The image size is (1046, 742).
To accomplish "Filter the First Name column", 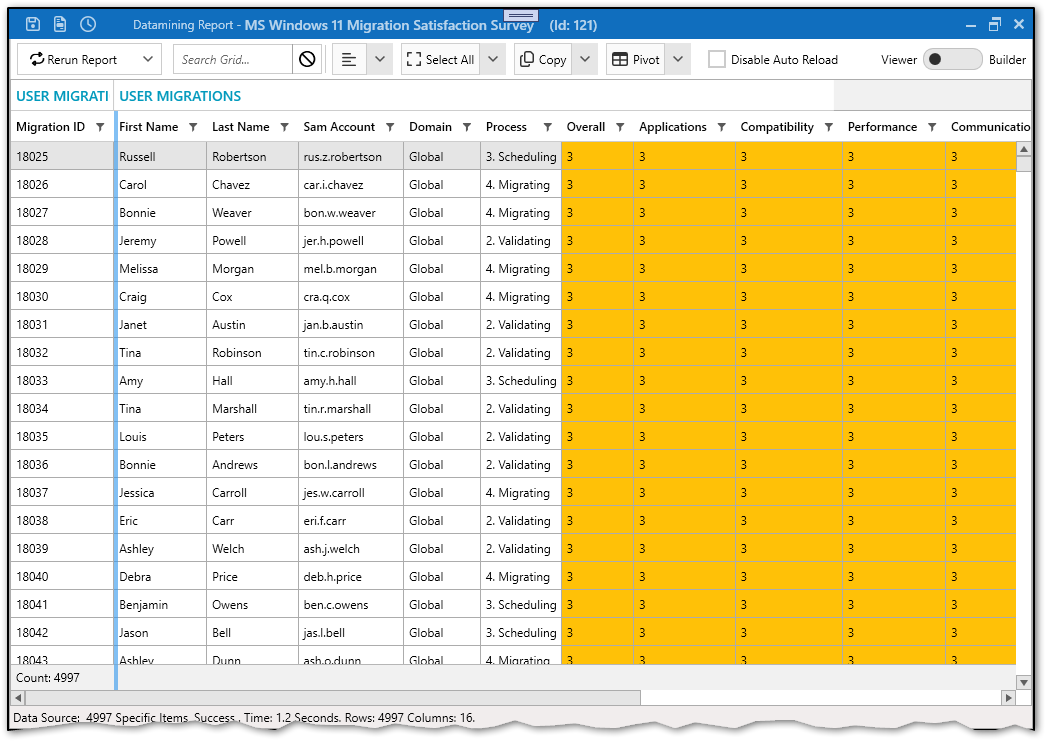I will [x=193, y=127].
